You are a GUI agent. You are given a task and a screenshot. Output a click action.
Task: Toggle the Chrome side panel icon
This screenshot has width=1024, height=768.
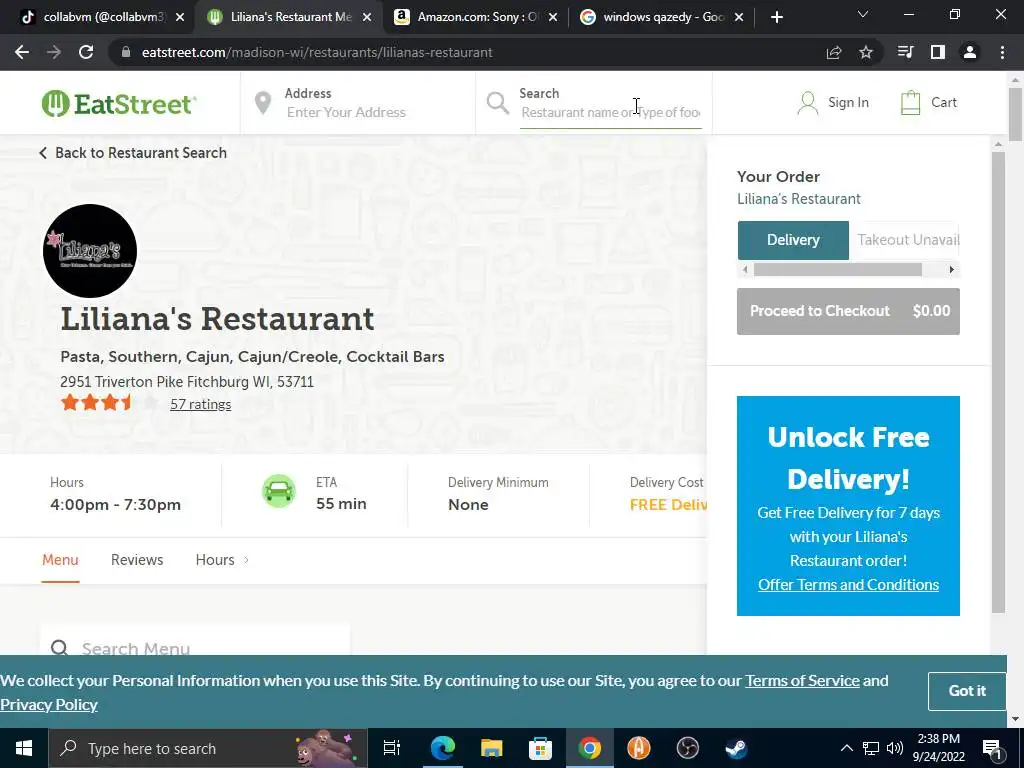[x=938, y=52]
